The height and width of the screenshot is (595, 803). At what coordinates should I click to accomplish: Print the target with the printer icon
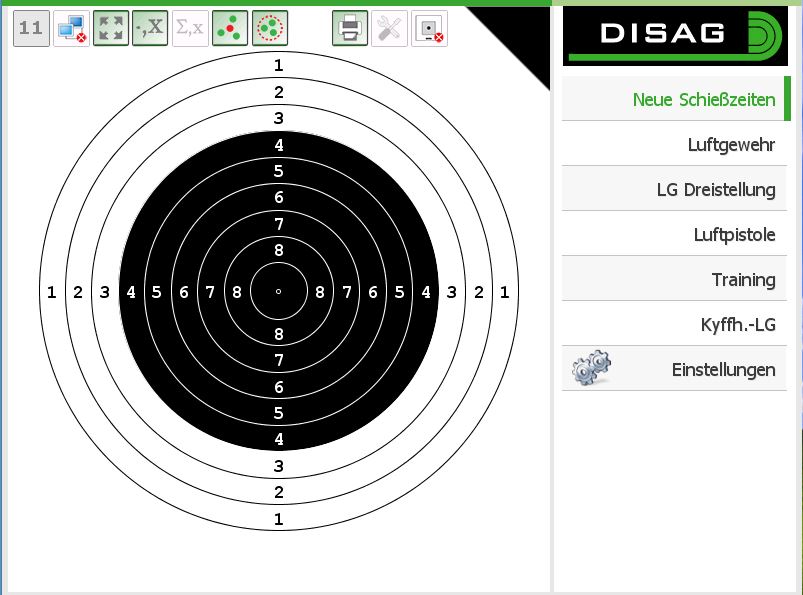tap(350, 28)
